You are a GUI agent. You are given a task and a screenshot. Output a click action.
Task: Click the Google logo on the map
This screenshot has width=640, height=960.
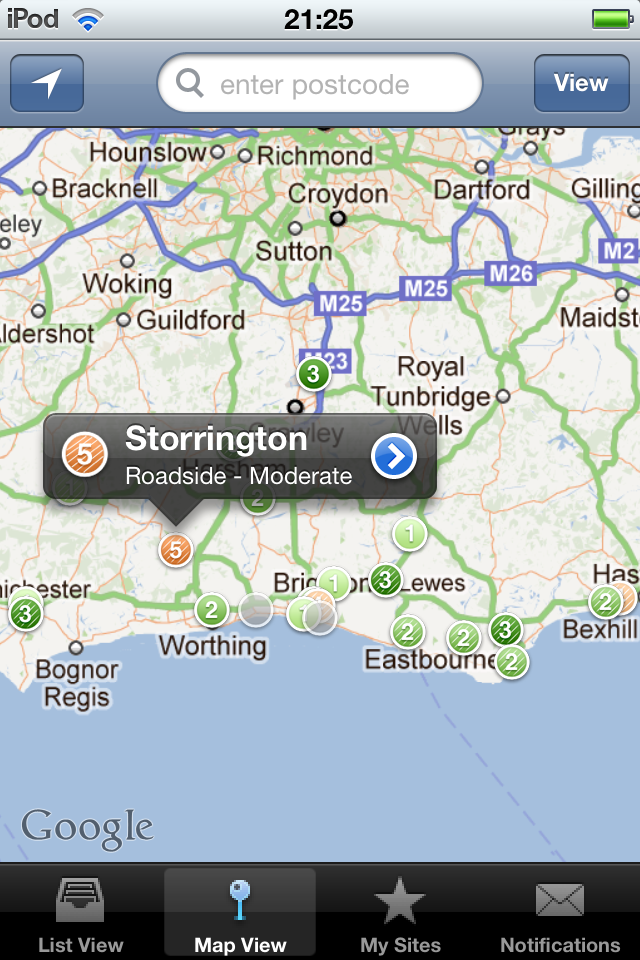[87, 829]
